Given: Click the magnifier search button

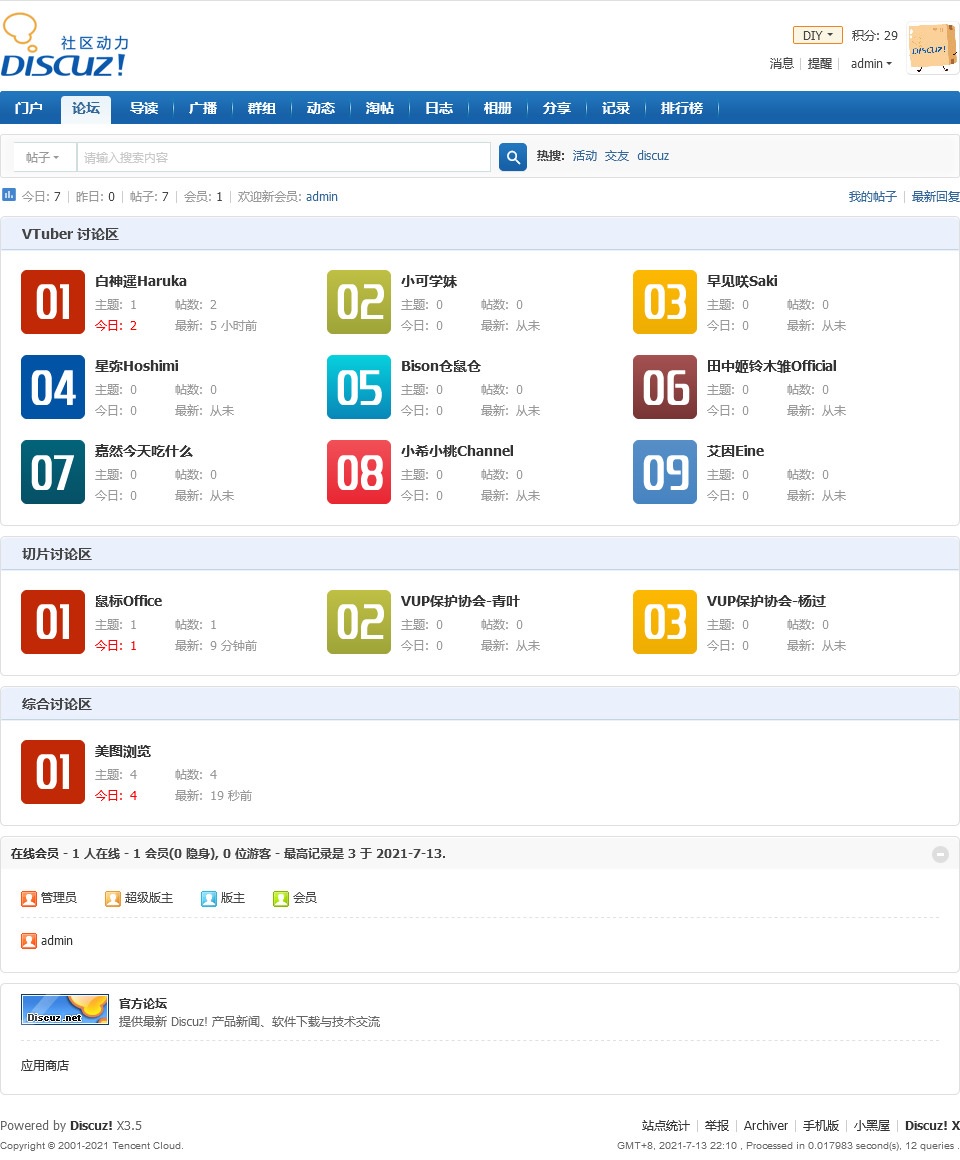Looking at the screenshot, I should (513, 157).
